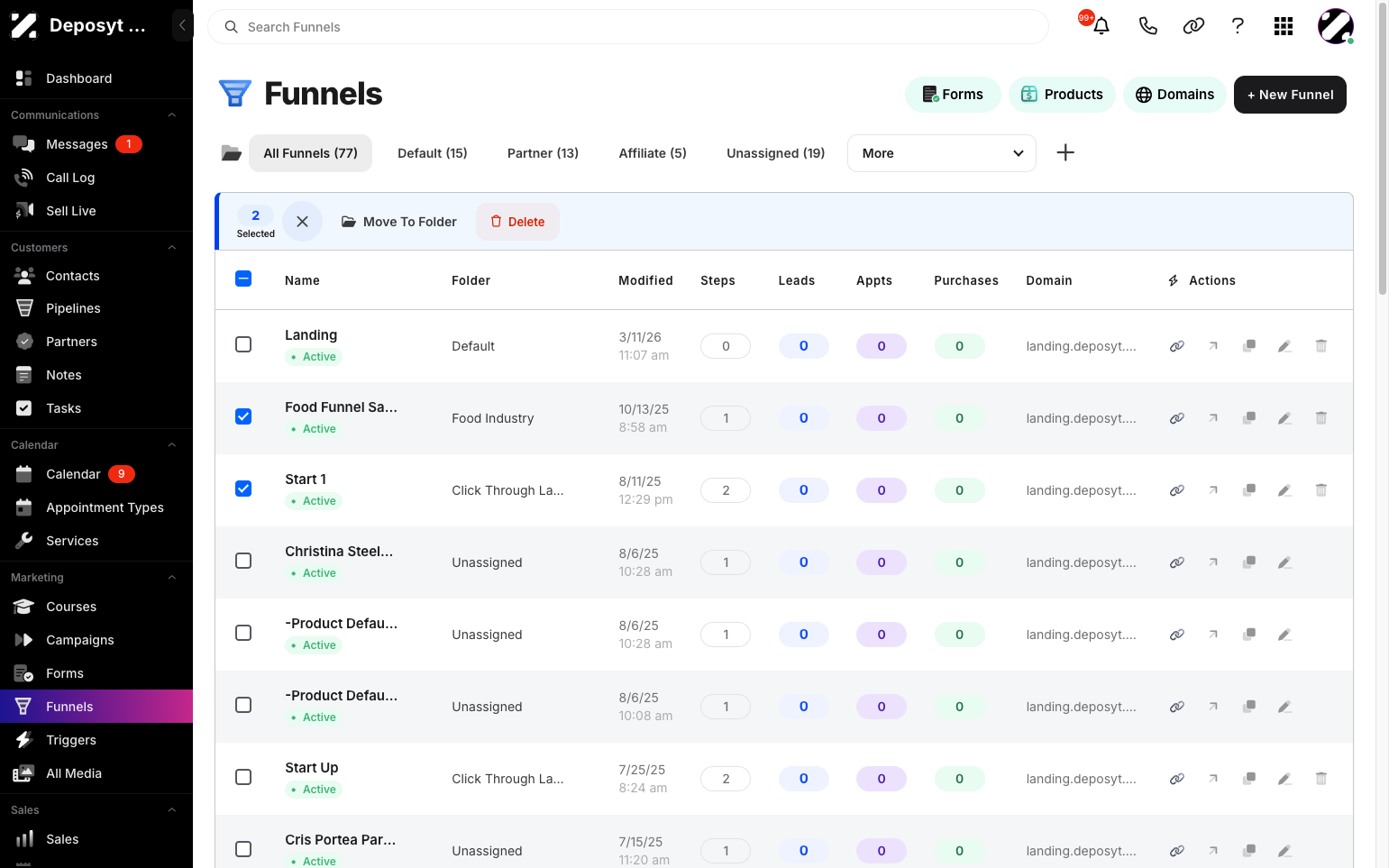
Task: Check the Christina Steel checkbox
Action: tap(243, 561)
